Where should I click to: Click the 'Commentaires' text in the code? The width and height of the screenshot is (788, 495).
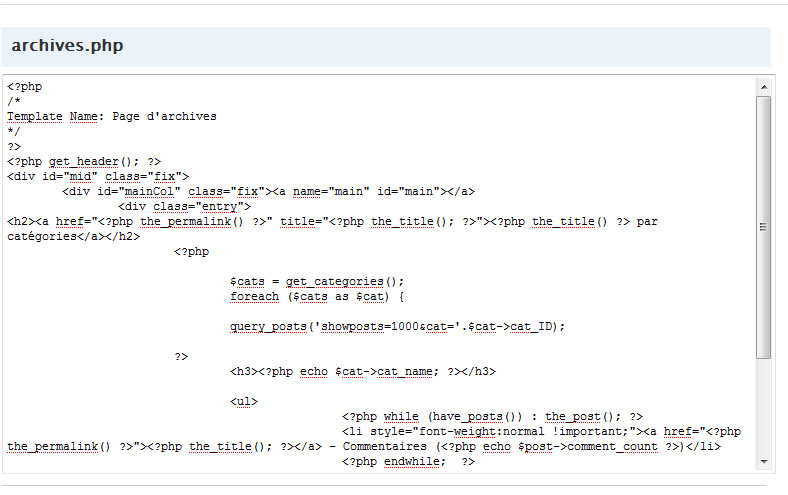pos(384,447)
